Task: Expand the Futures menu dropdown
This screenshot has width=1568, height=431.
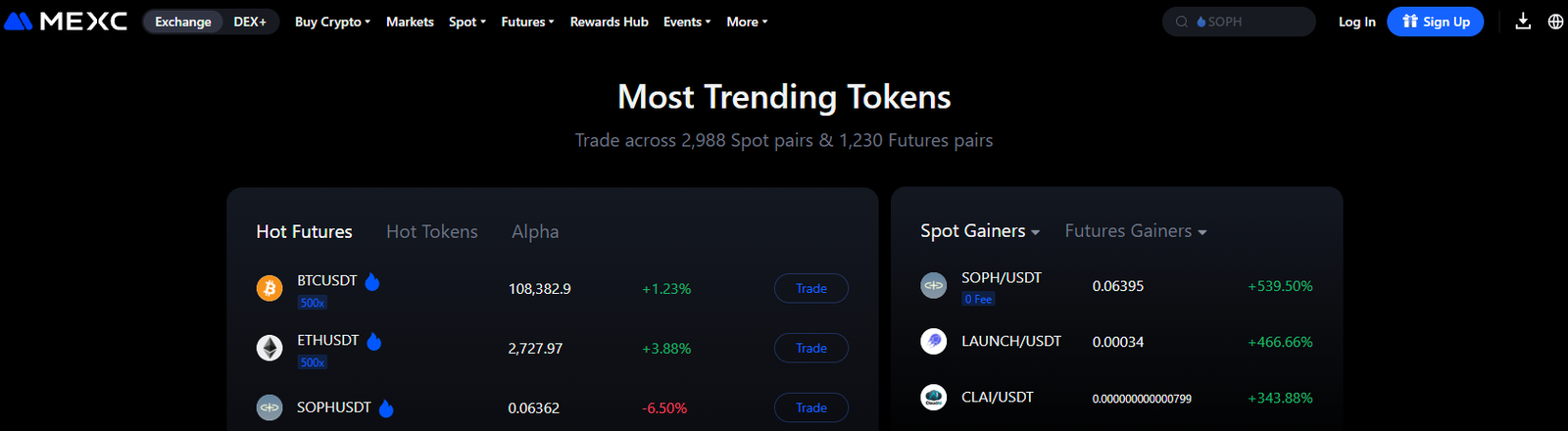Action: coord(527,22)
